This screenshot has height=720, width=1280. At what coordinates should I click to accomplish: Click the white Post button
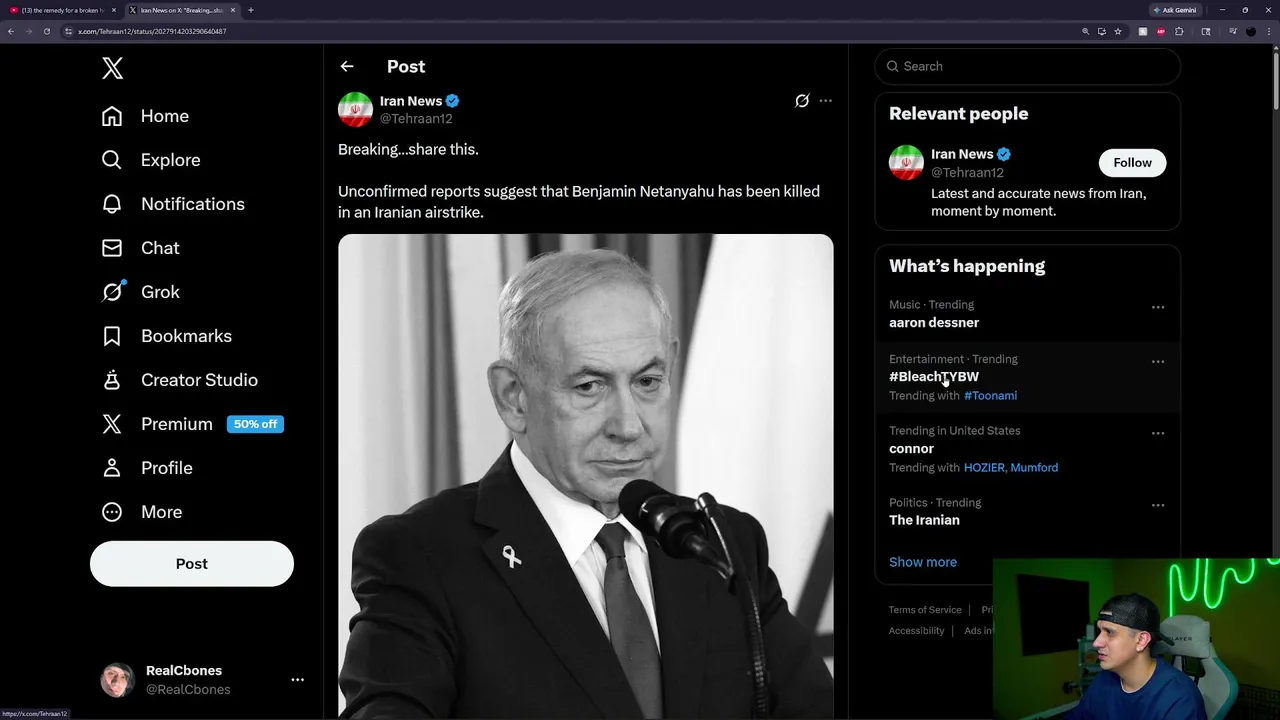click(192, 564)
